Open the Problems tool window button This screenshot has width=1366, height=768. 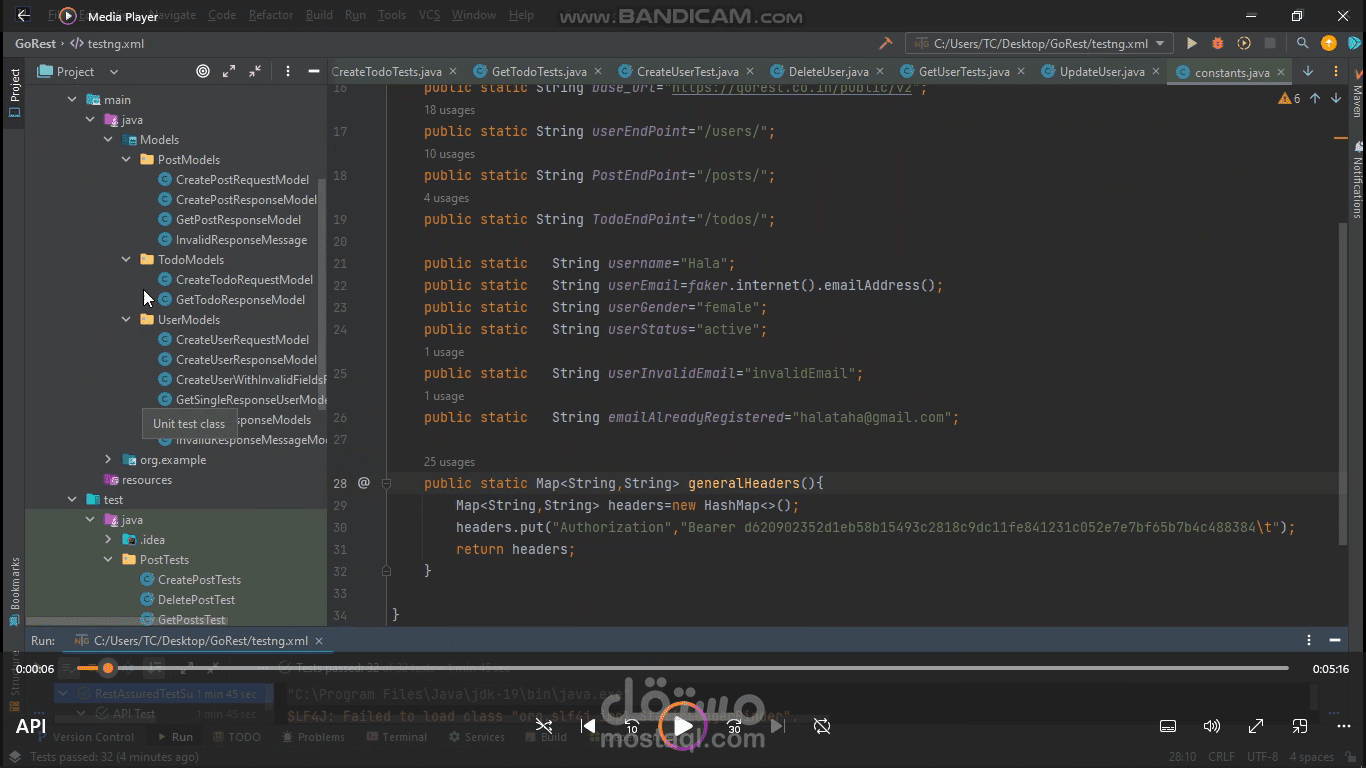pos(313,737)
